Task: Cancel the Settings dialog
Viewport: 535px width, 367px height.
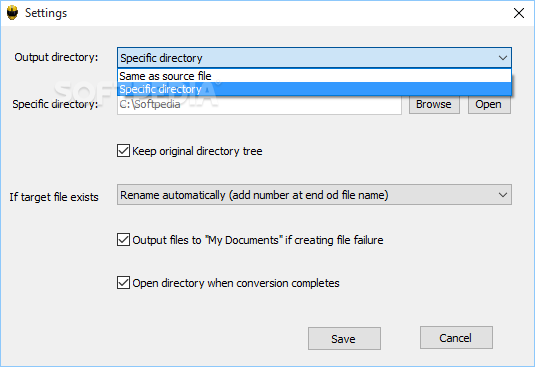Action: [x=456, y=338]
